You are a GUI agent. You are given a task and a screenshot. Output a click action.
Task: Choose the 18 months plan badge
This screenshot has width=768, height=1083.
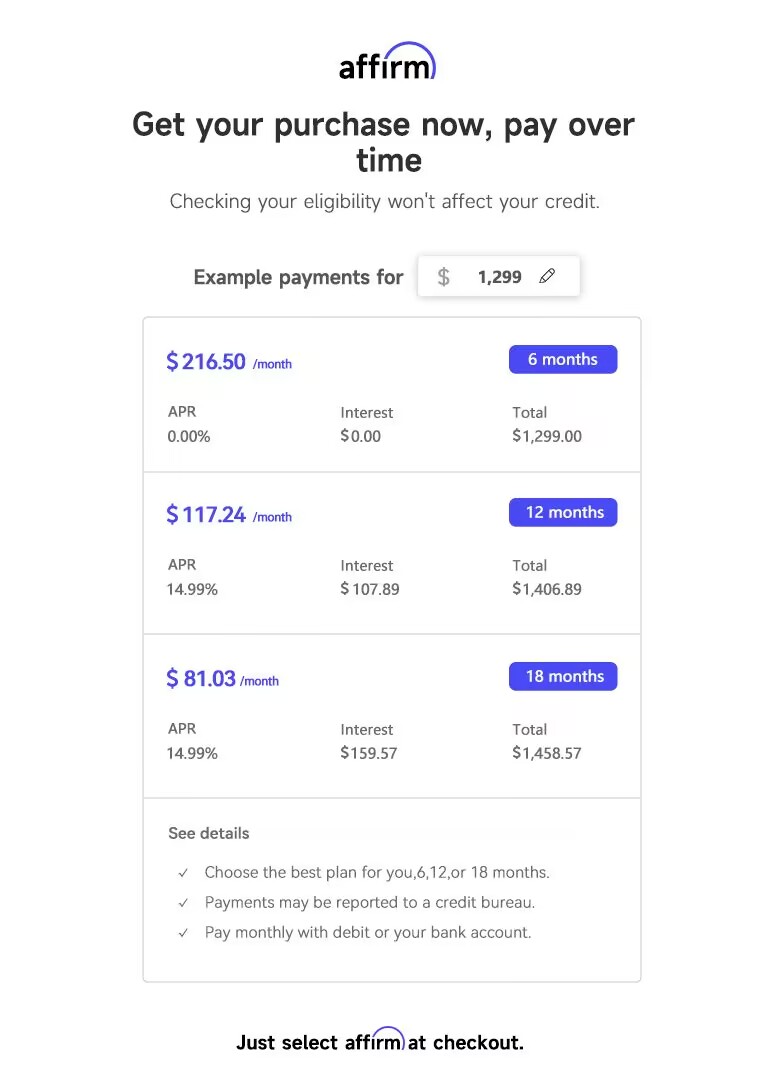(x=563, y=676)
